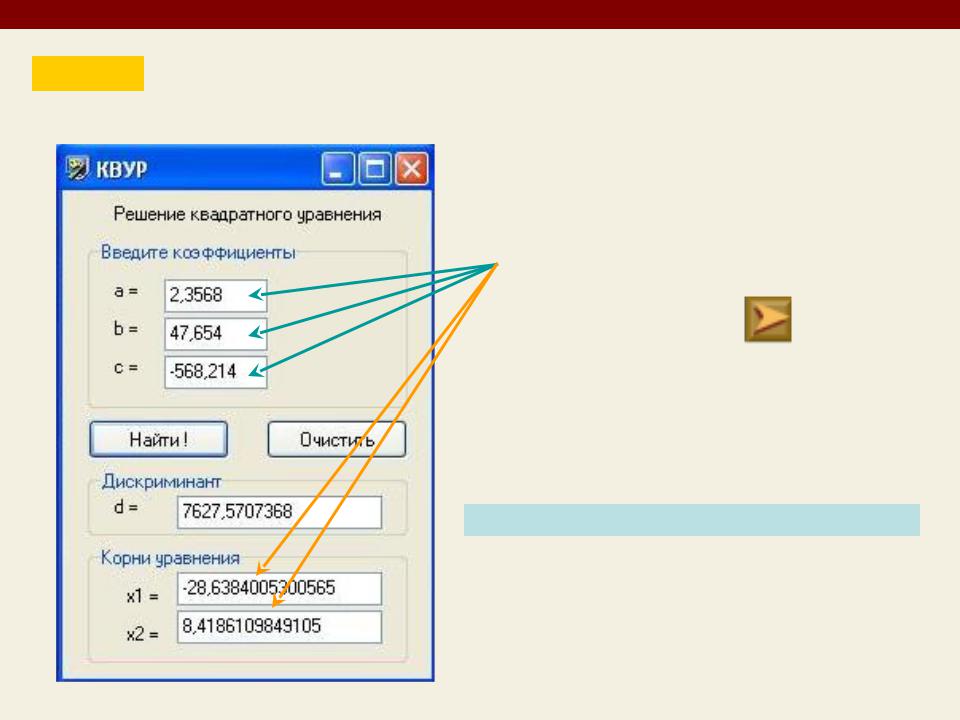Screen dimensions: 960x720
Task: Focus coefficient a field showing 2,3568
Action: [x=216, y=296]
